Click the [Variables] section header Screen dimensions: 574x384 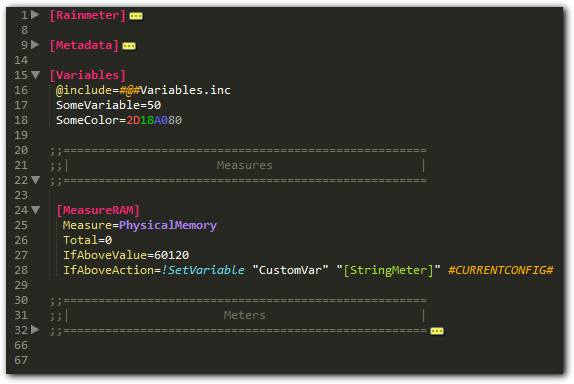(x=87, y=75)
